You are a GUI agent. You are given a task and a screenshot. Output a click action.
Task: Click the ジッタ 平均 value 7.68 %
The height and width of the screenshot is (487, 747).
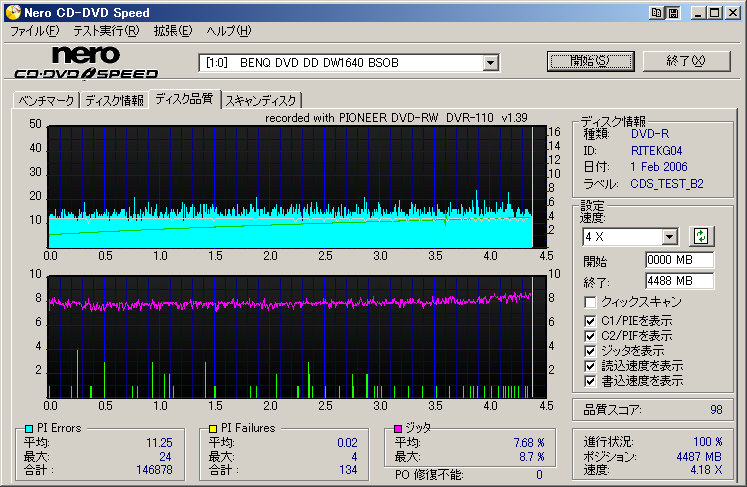pos(529,443)
